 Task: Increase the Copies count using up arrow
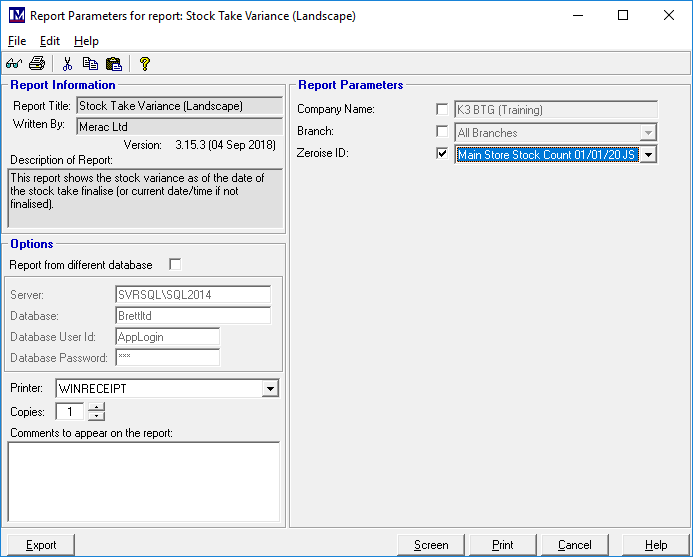point(95,407)
